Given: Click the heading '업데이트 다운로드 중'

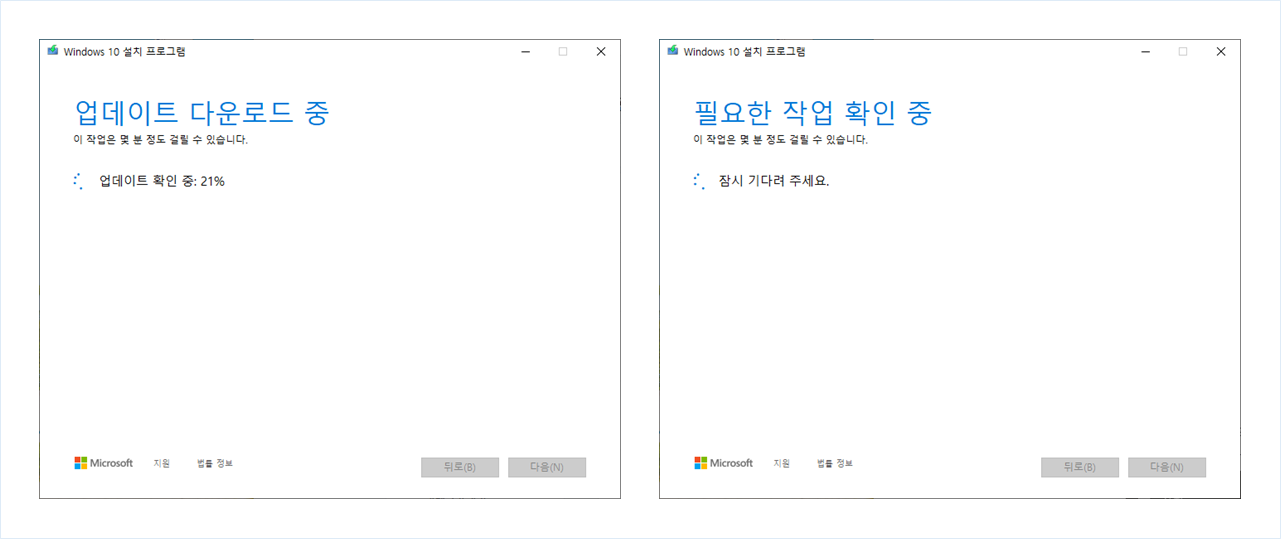Looking at the screenshot, I should coord(202,112).
